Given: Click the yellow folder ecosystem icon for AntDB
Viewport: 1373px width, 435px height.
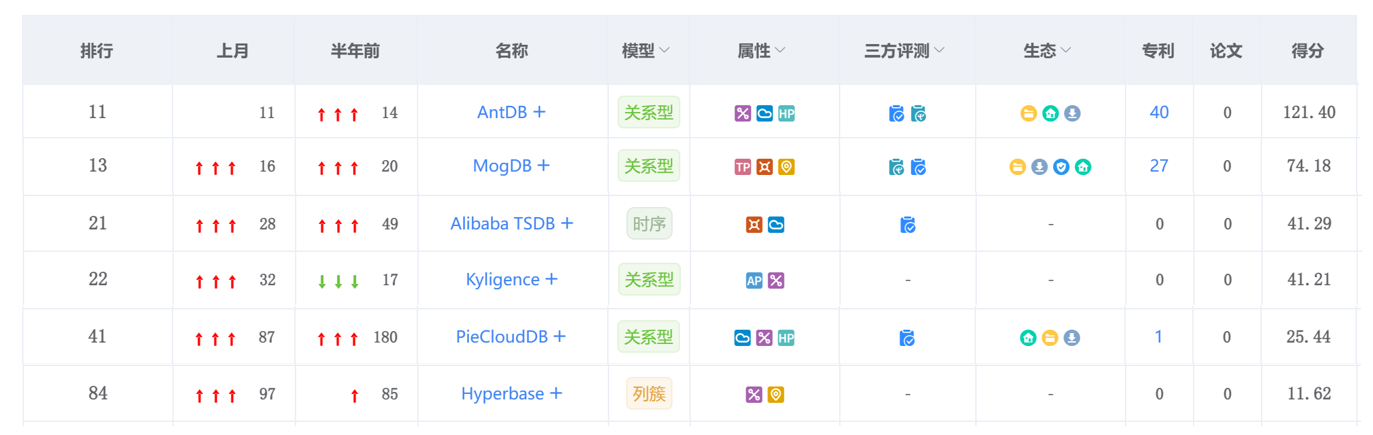Looking at the screenshot, I should pyautogui.click(x=1028, y=113).
